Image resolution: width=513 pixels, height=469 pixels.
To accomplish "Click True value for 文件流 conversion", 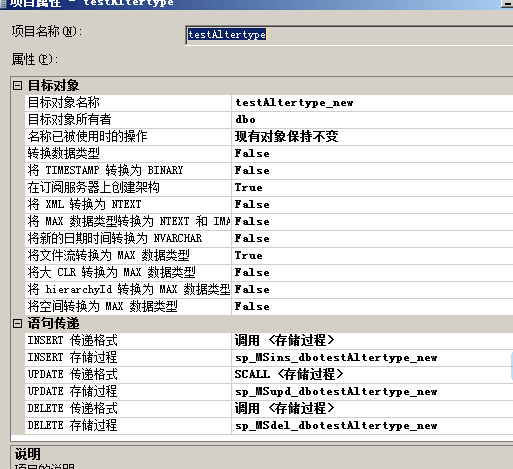I will coord(373,256).
